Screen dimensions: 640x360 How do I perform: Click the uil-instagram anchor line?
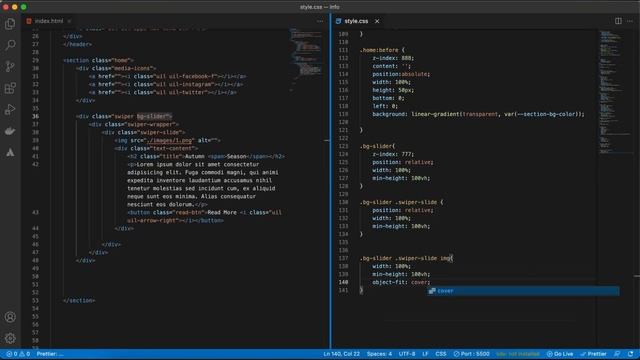click(x=166, y=84)
